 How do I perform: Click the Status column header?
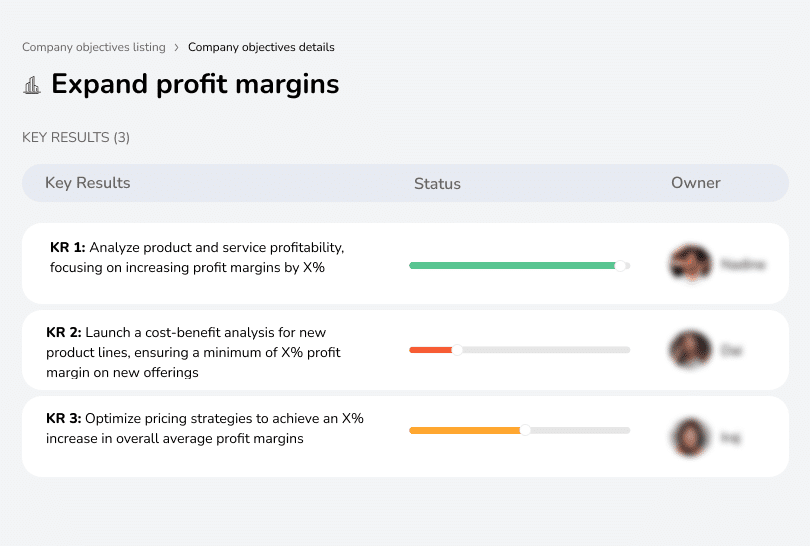[x=437, y=183]
